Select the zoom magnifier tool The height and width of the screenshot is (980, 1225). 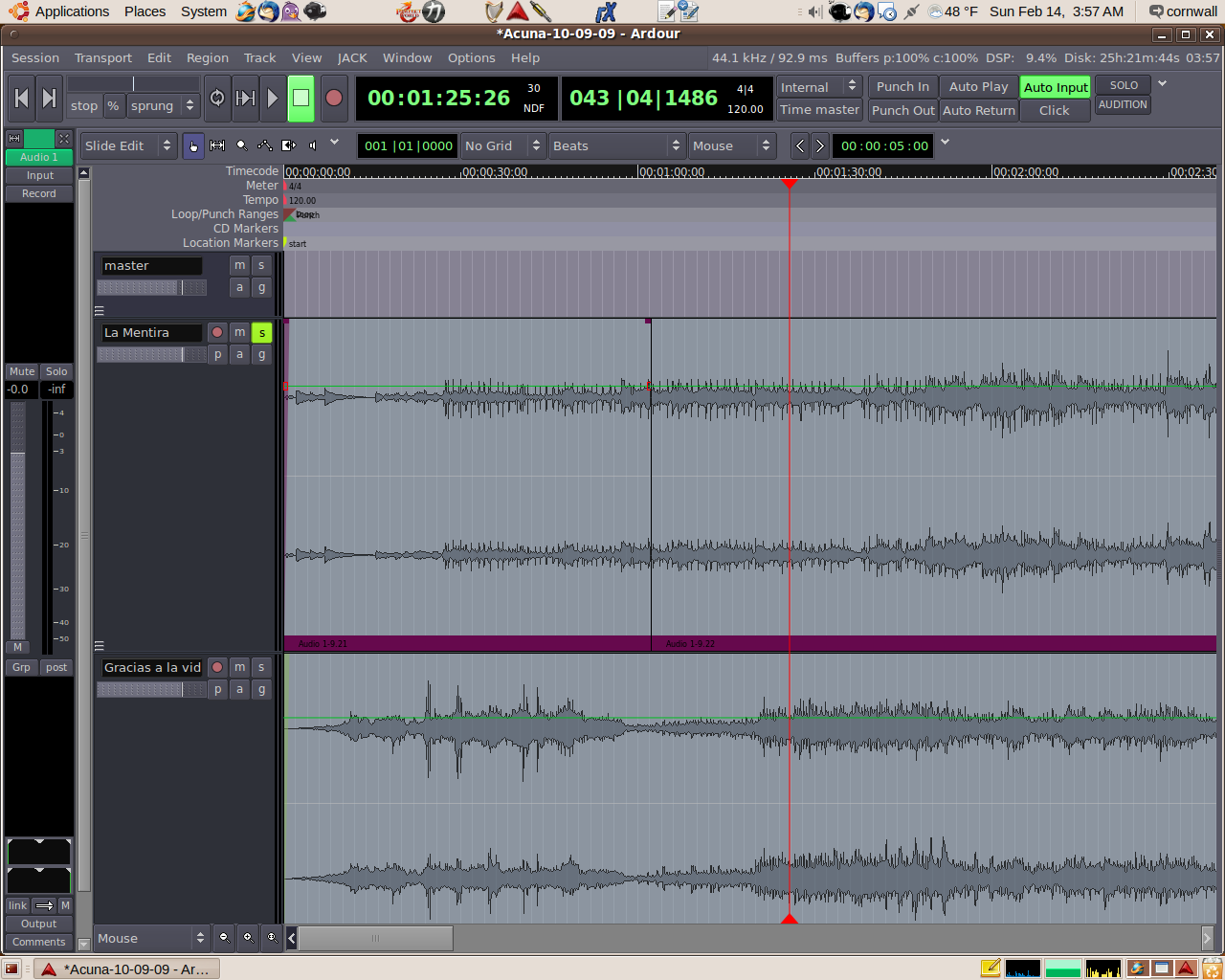pyautogui.click(x=241, y=145)
